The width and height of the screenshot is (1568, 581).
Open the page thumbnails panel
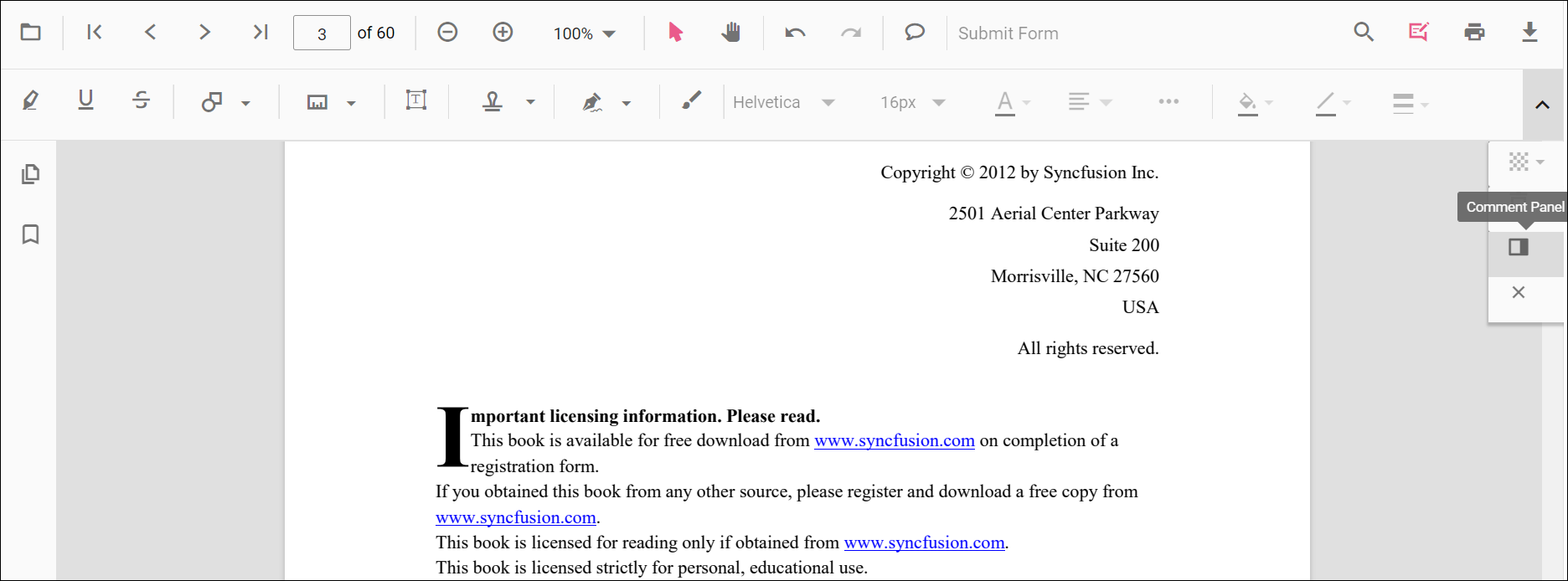pos(31,174)
